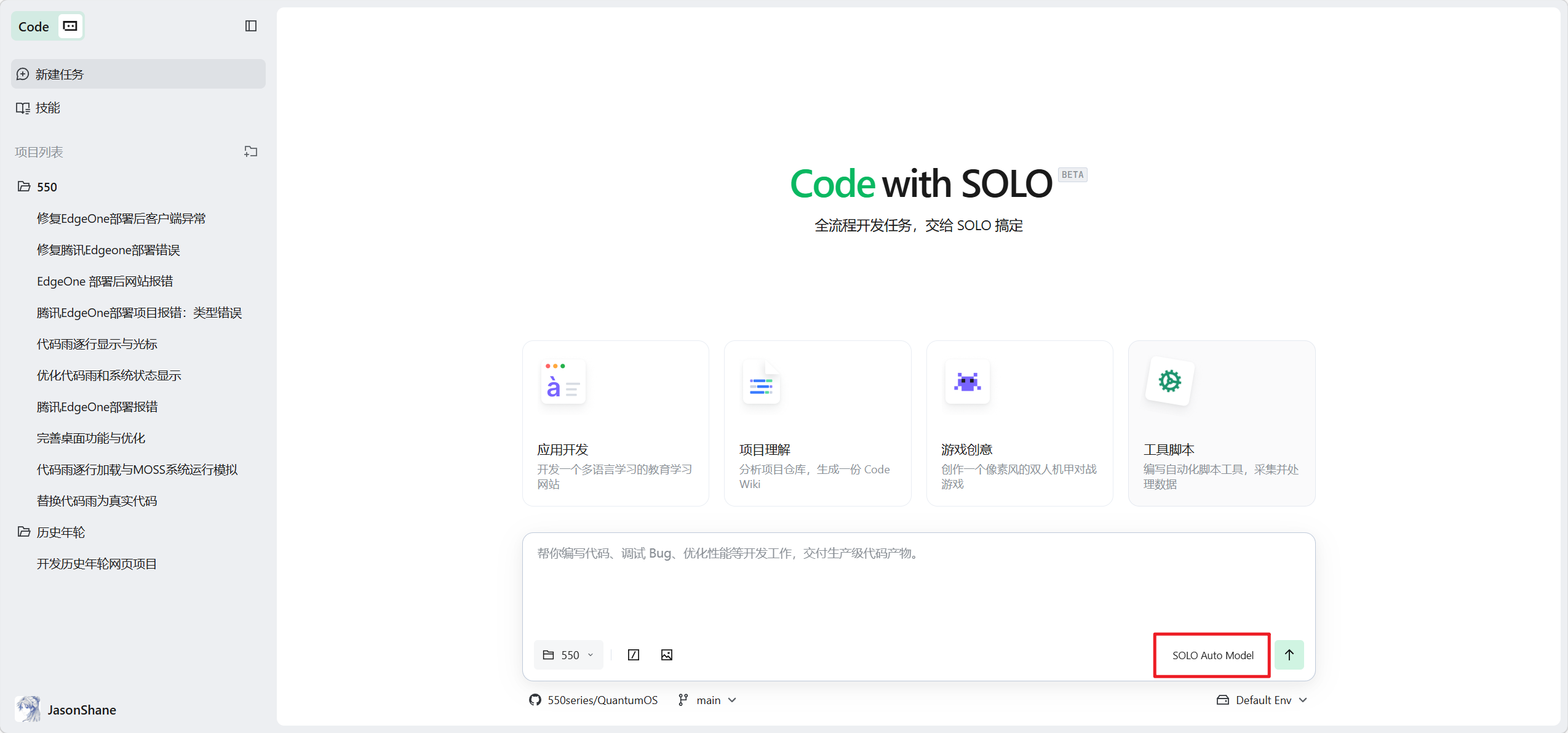The width and height of the screenshot is (1568, 733).
Task: Click the slash command icon in input toolbar
Action: 633,655
